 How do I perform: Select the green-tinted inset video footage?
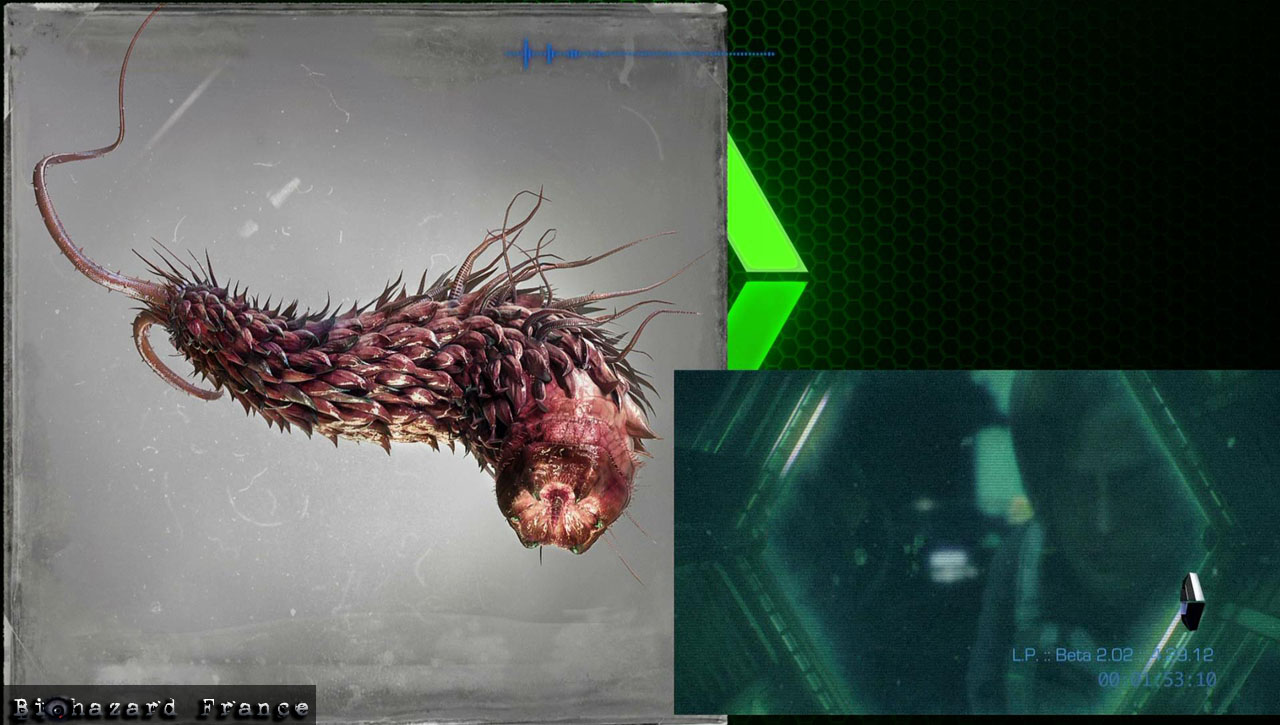977,542
